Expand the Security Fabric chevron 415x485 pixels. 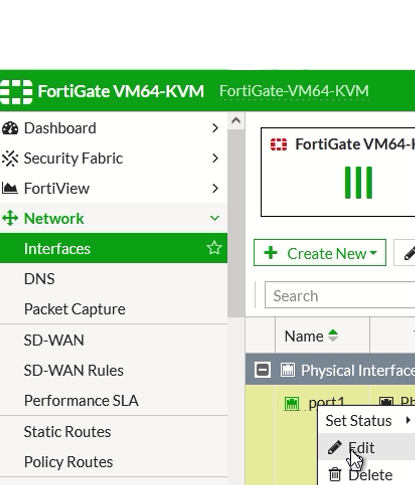[215, 158]
